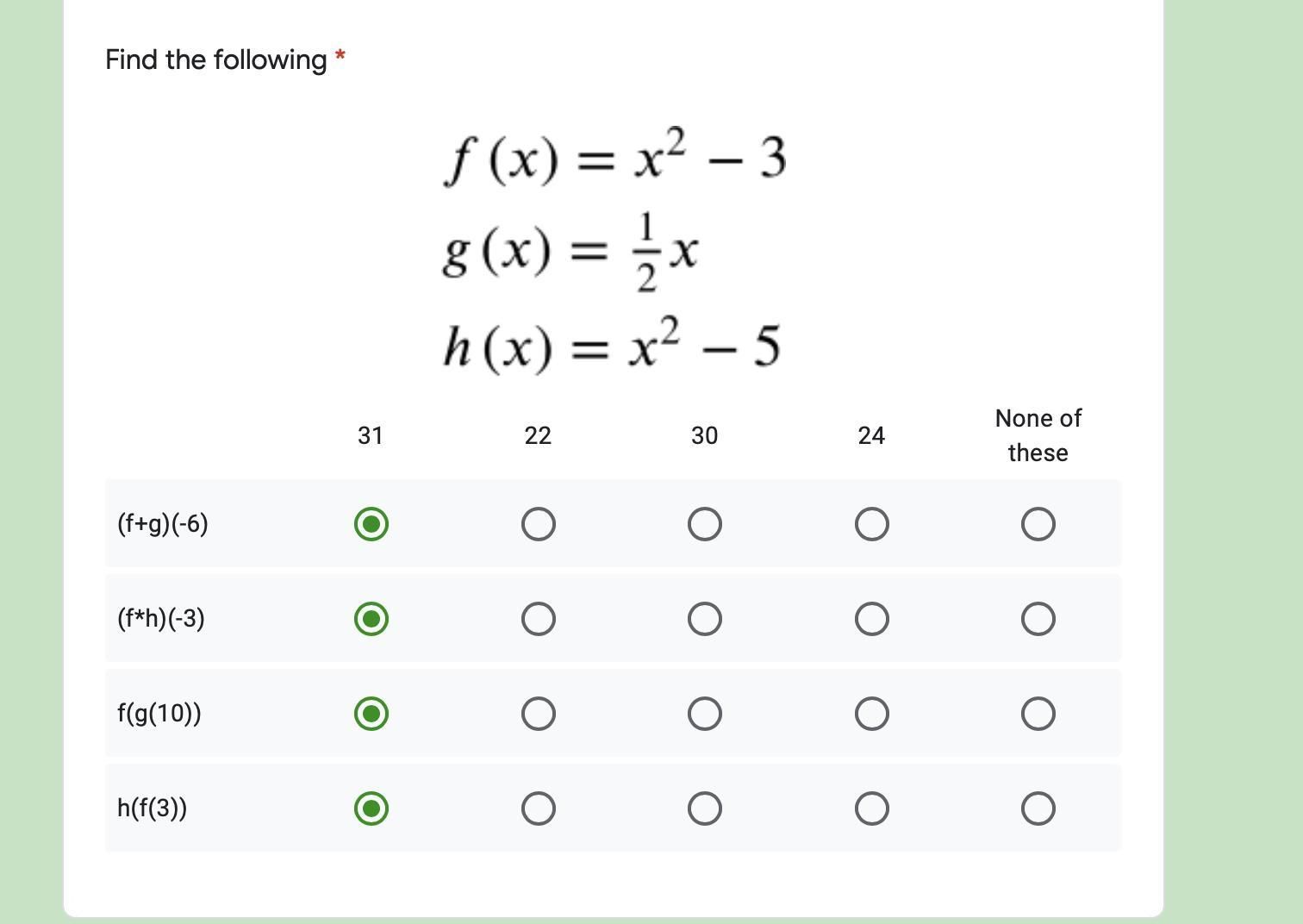The width and height of the screenshot is (1303, 924).
Task: Click the f(g(10)) row label
Action: tap(159, 714)
